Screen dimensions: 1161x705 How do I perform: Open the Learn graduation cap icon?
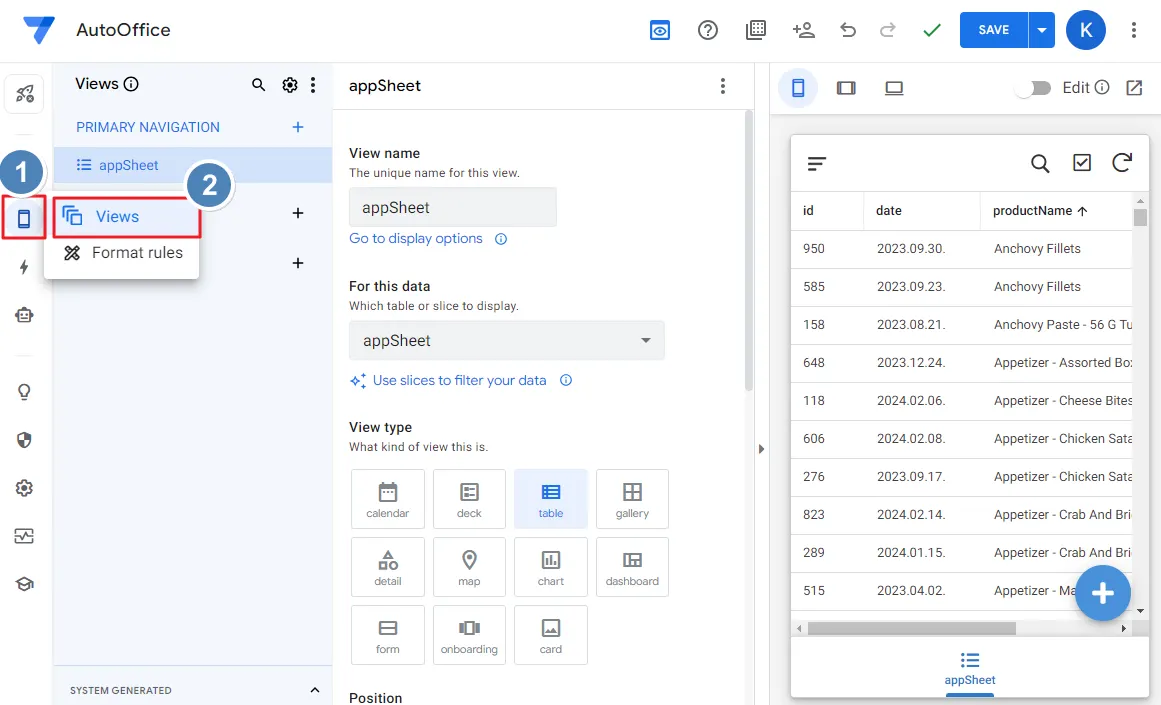(x=24, y=584)
